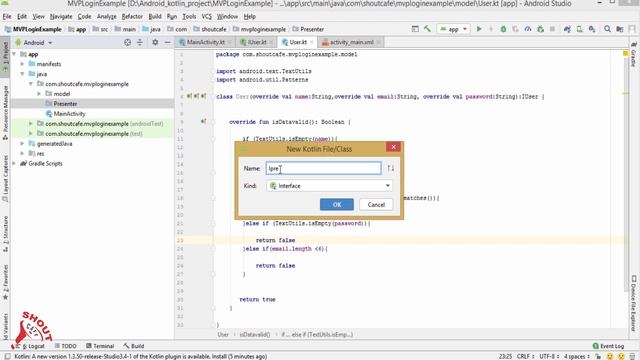Collapse the java folder node
The image size is (640, 360).
(22, 74)
